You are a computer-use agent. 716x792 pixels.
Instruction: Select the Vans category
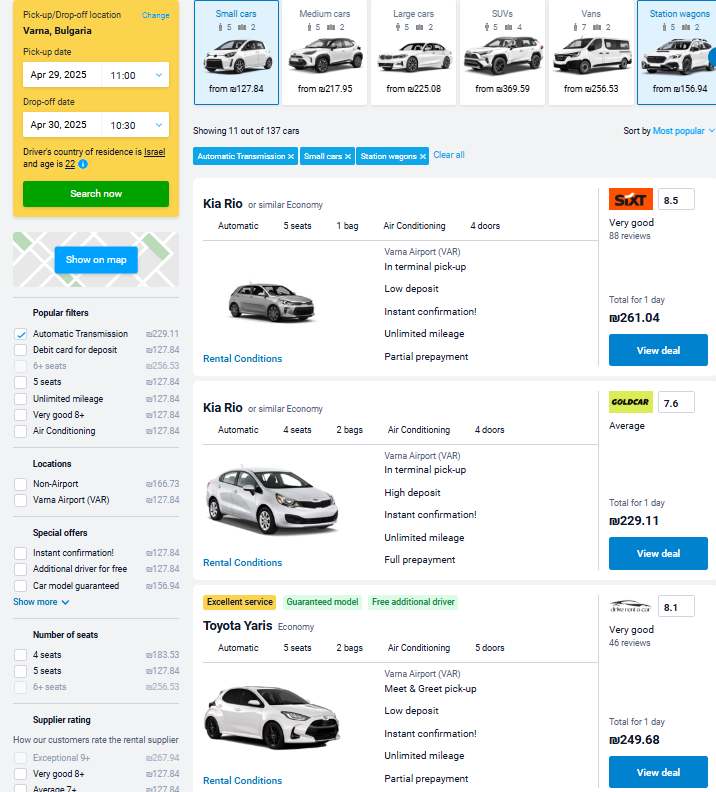pos(591,53)
